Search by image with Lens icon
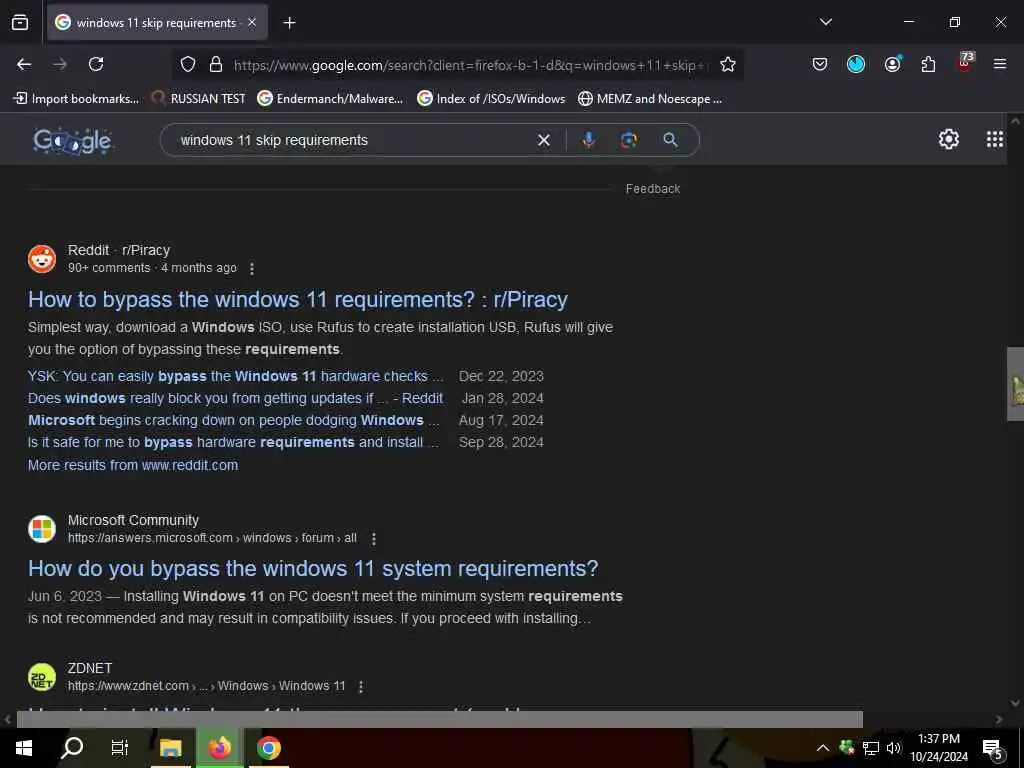Screen dimensions: 1024x768 (628, 140)
